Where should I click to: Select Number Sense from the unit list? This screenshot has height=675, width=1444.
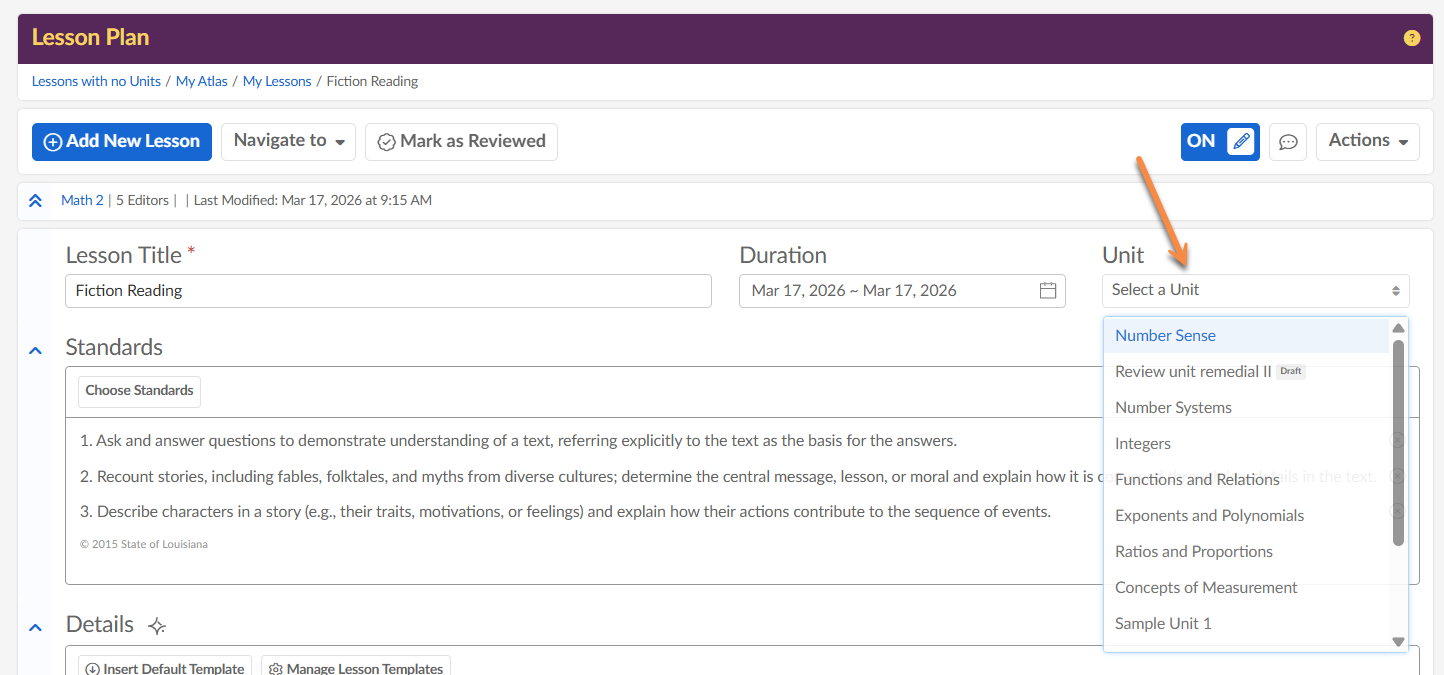1165,336
